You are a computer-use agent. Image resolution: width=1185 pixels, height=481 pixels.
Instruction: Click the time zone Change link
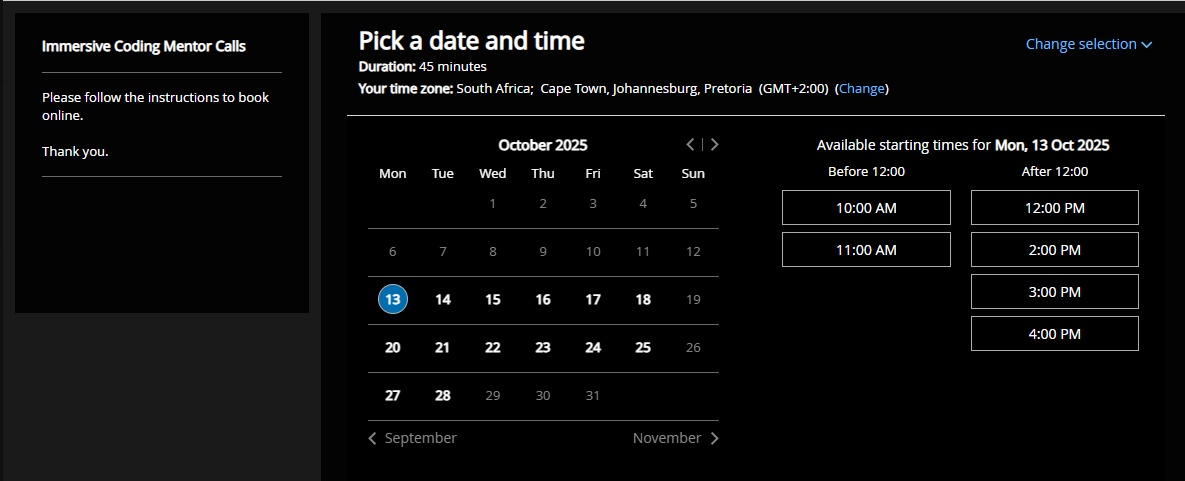click(861, 88)
